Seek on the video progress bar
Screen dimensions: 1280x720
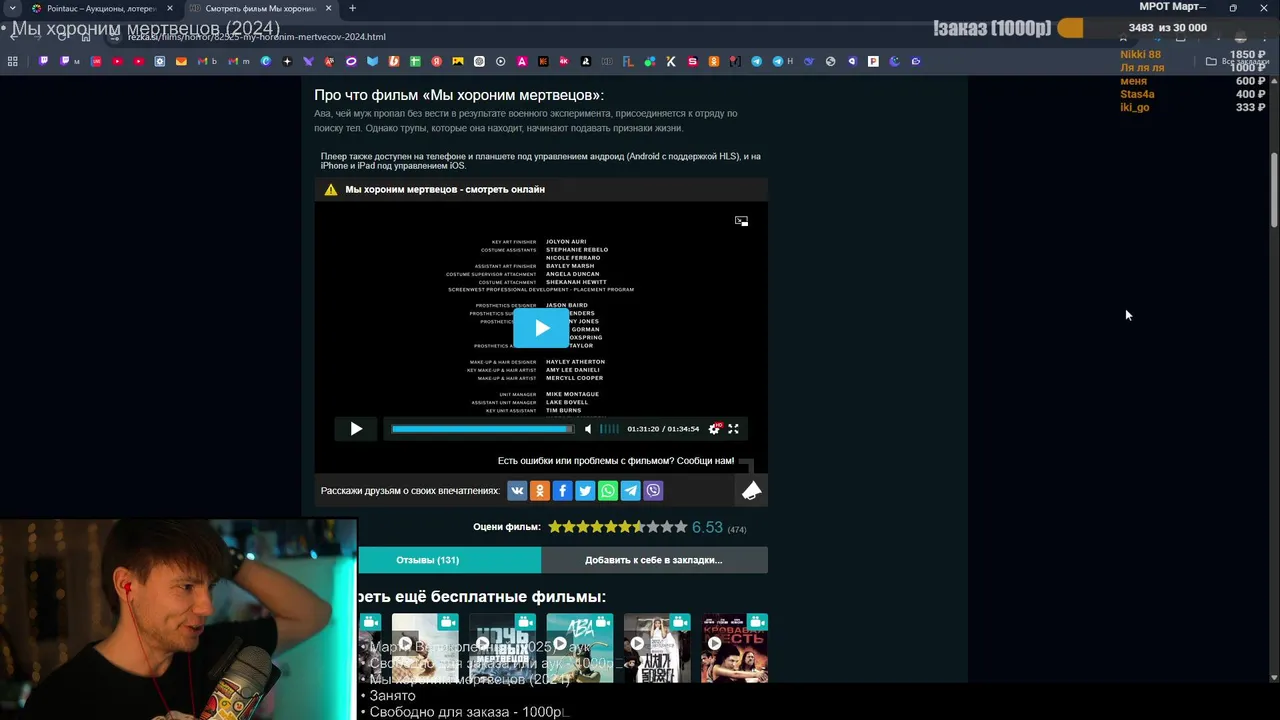pos(483,429)
